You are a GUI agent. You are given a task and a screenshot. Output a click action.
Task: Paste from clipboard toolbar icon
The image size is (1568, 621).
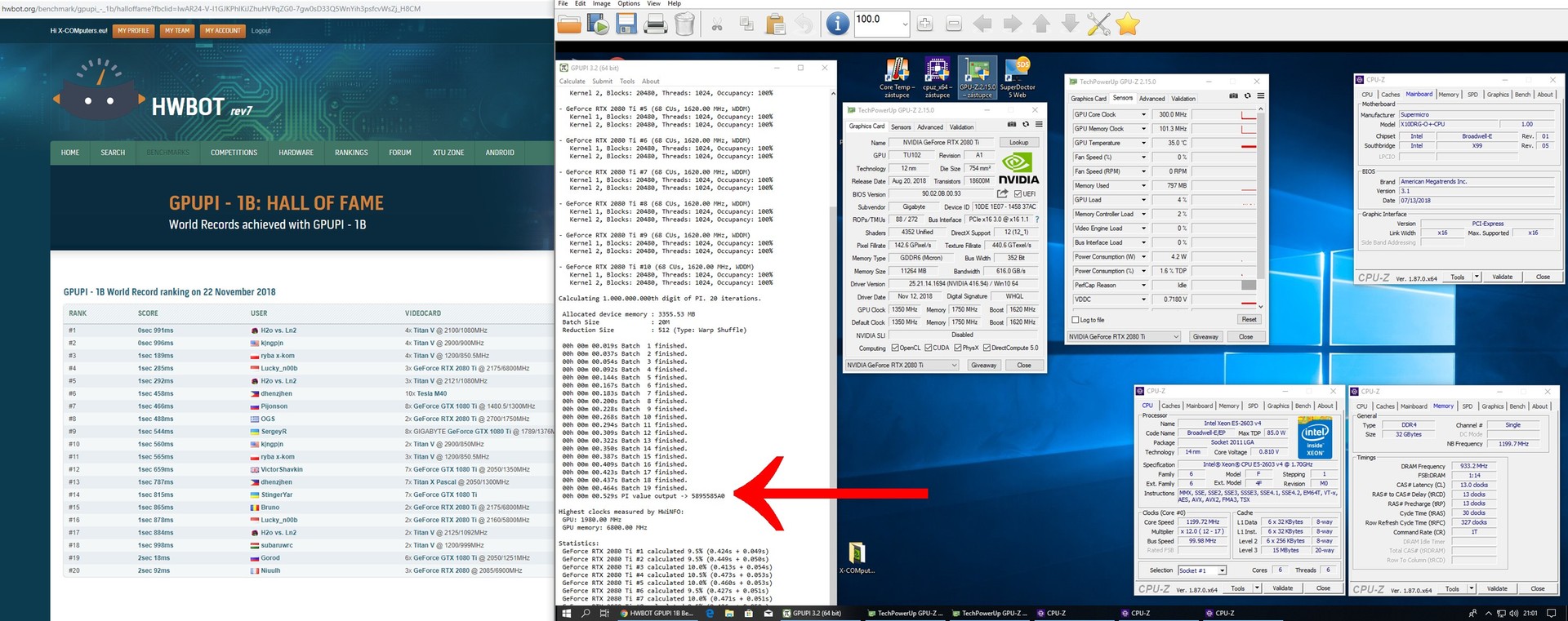click(775, 24)
